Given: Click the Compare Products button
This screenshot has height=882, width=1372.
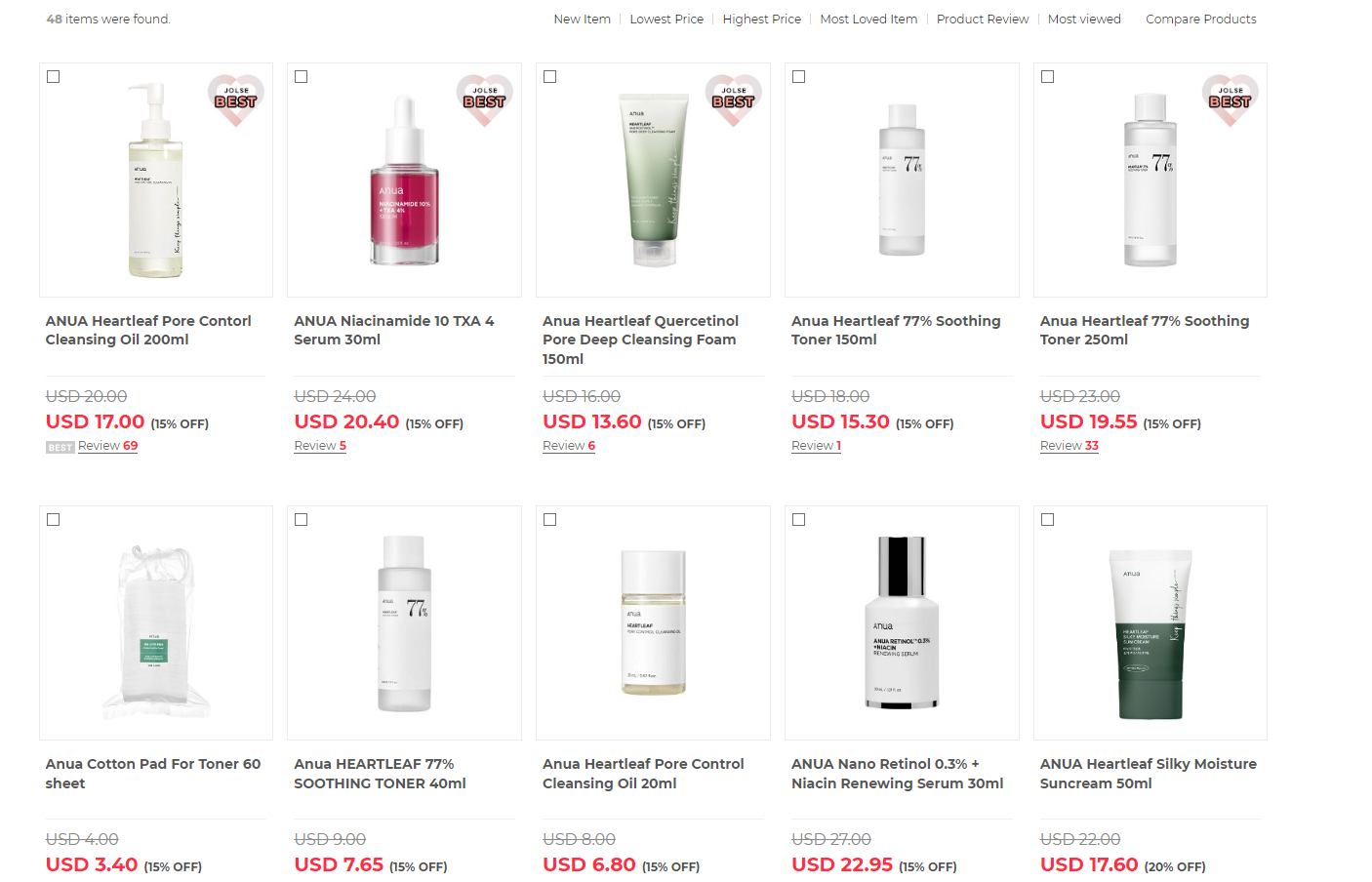Looking at the screenshot, I should coord(1201,19).
